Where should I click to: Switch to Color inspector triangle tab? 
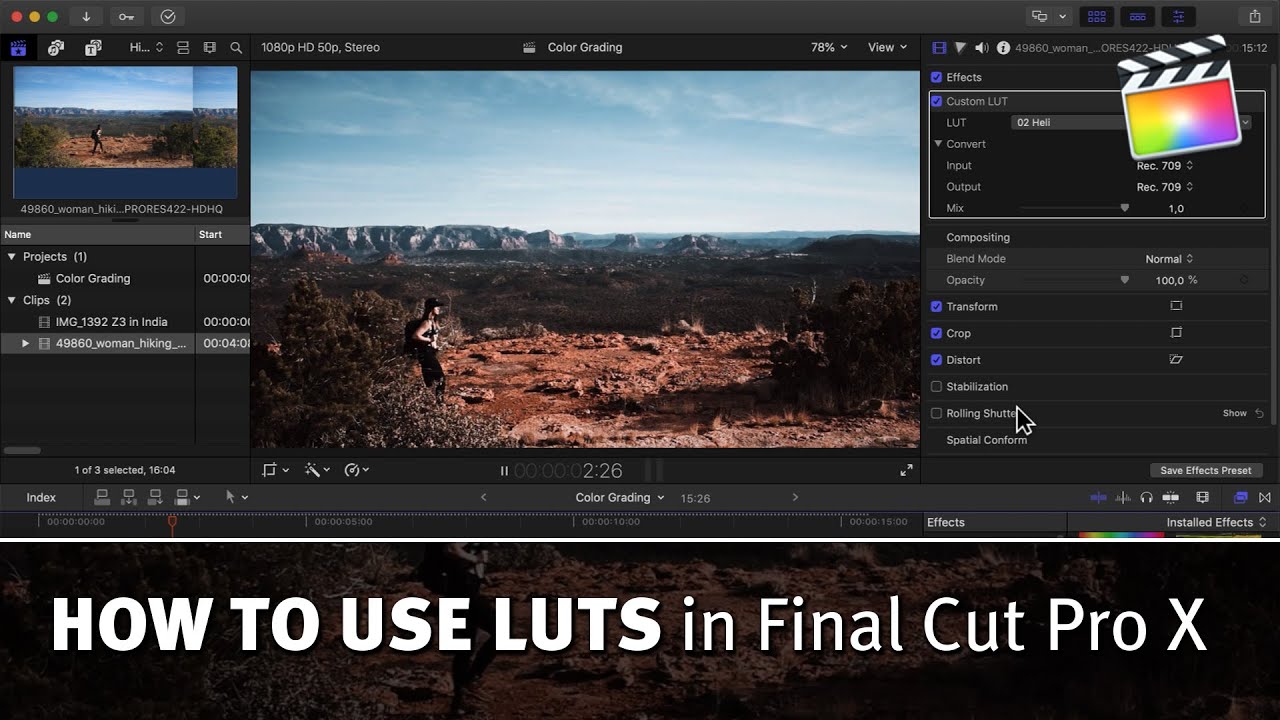(960, 47)
